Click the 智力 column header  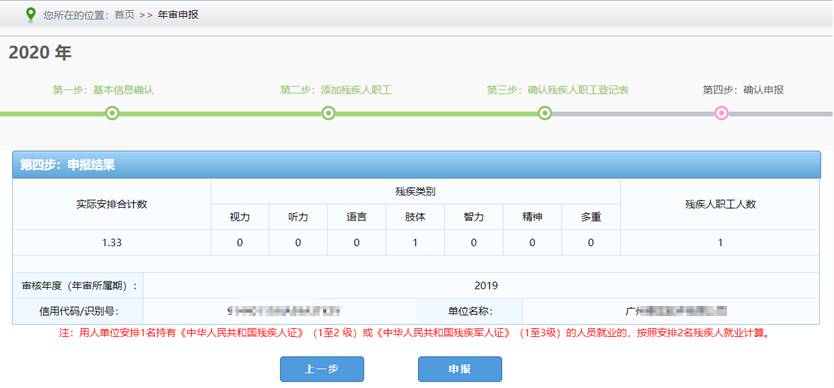coord(473,217)
